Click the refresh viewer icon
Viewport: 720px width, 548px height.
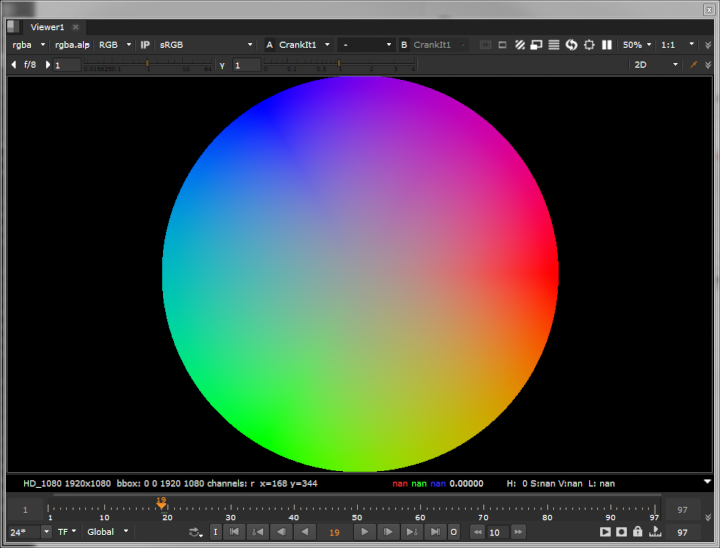pos(571,45)
